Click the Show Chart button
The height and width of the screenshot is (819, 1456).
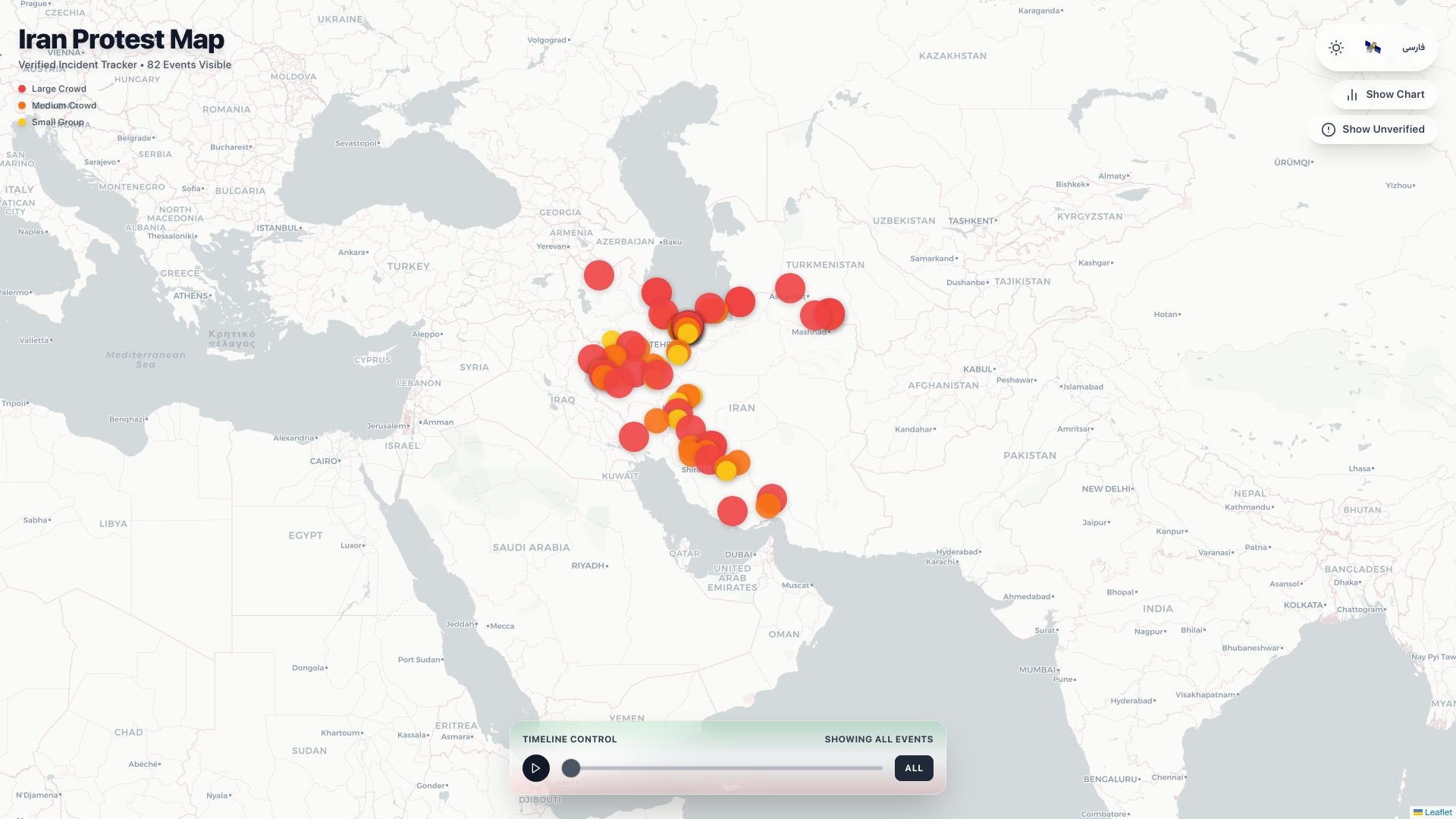coord(1385,95)
